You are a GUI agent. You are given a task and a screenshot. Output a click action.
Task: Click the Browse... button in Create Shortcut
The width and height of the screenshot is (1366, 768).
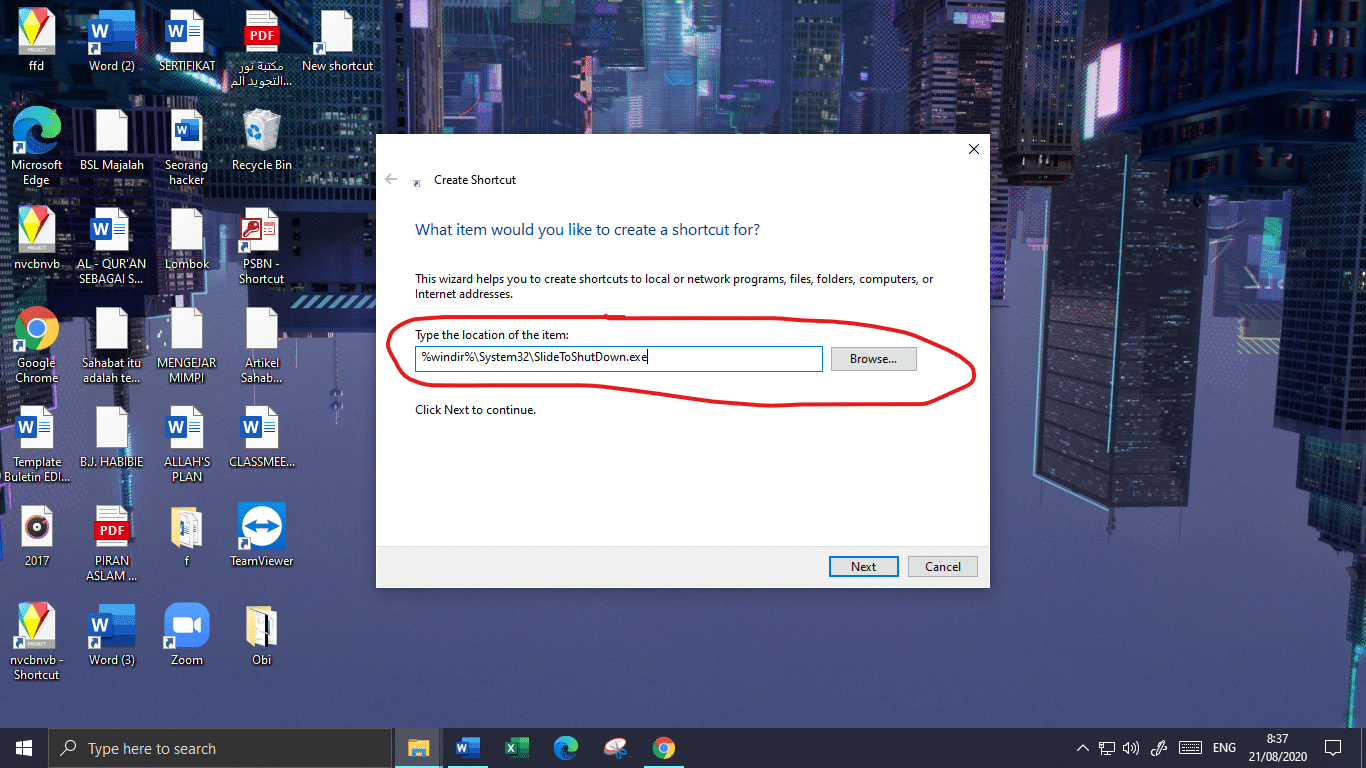[x=873, y=359]
